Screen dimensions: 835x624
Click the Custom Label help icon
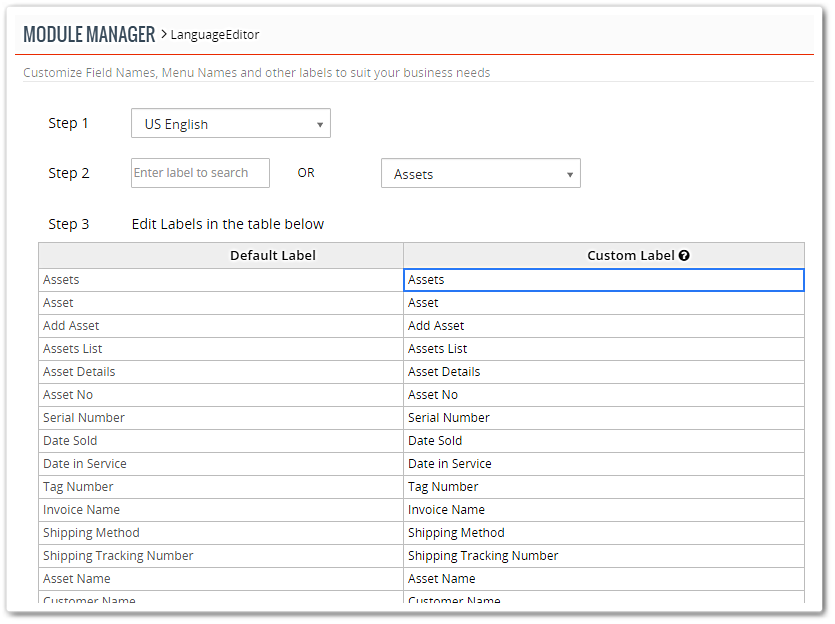(684, 256)
